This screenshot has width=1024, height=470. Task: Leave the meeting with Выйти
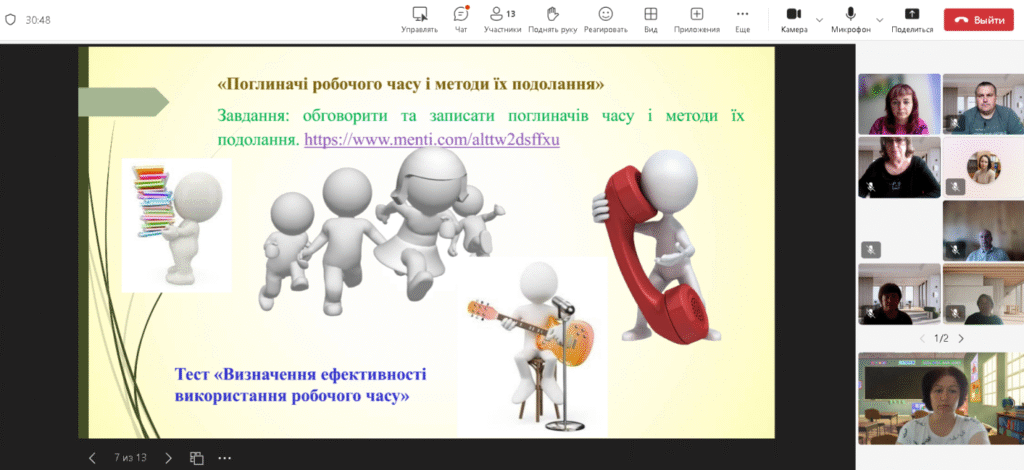pyautogui.click(x=980, y=20)
